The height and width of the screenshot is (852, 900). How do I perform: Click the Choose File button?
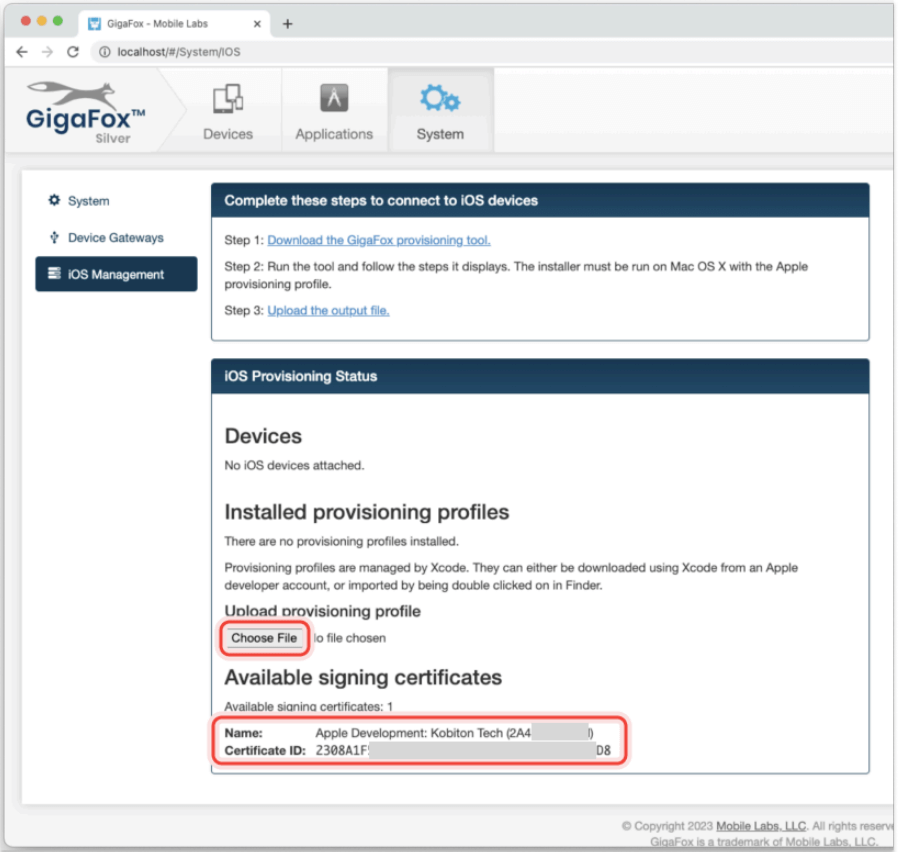click(264, 638)
